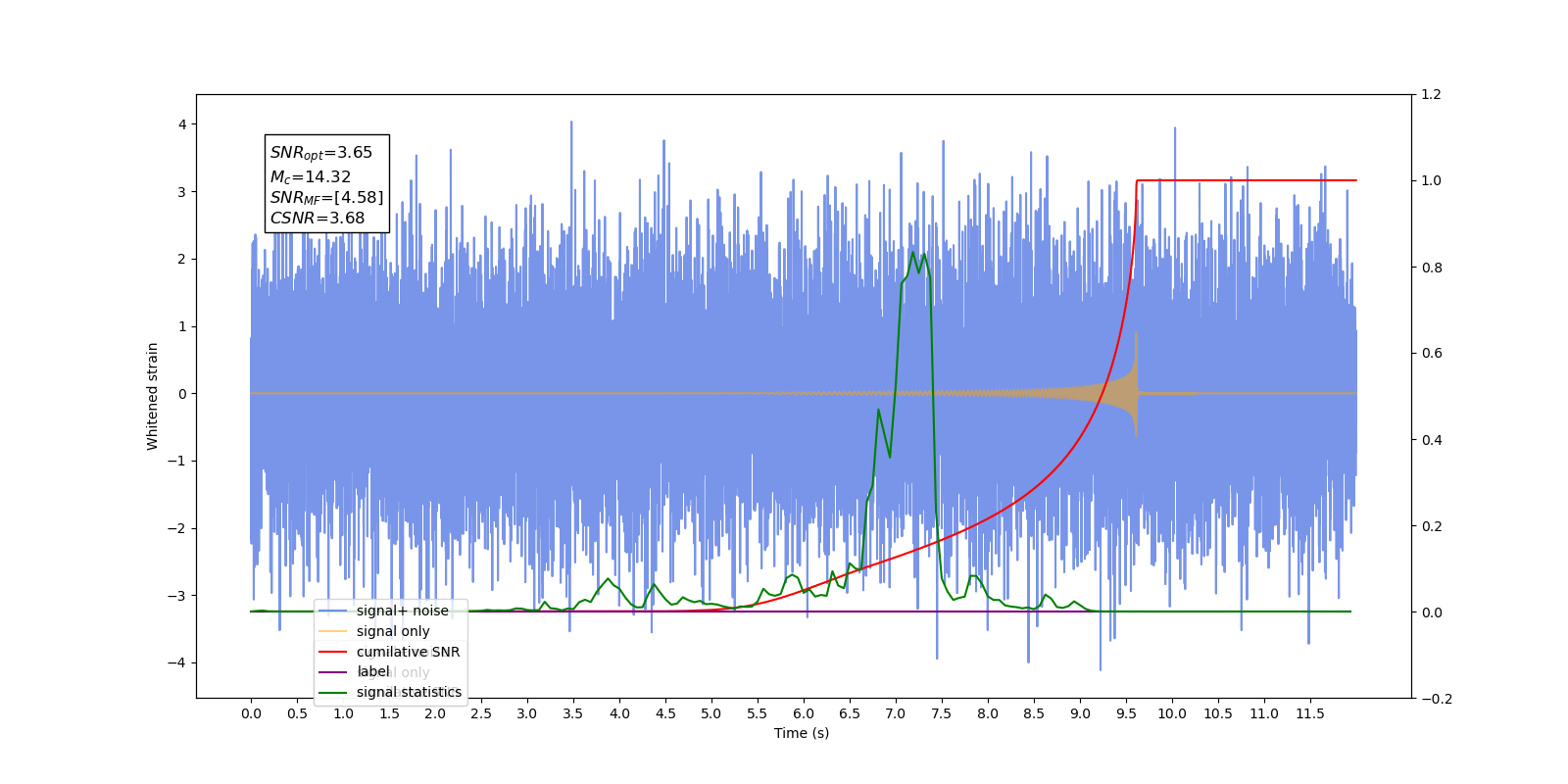This screenshot has width=1568, height=784.
Task: Click the blue legend line swatch
Action: click(333, 611)
